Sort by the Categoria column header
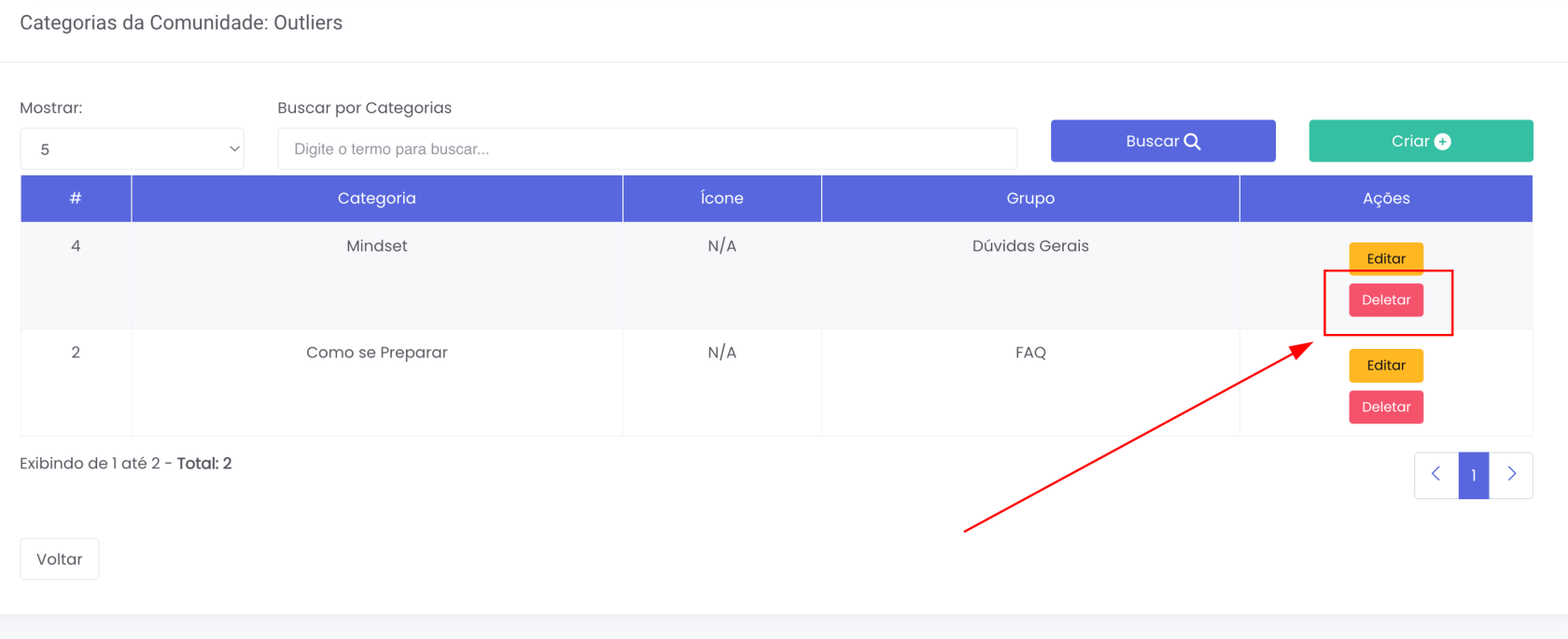 point(377,199)
